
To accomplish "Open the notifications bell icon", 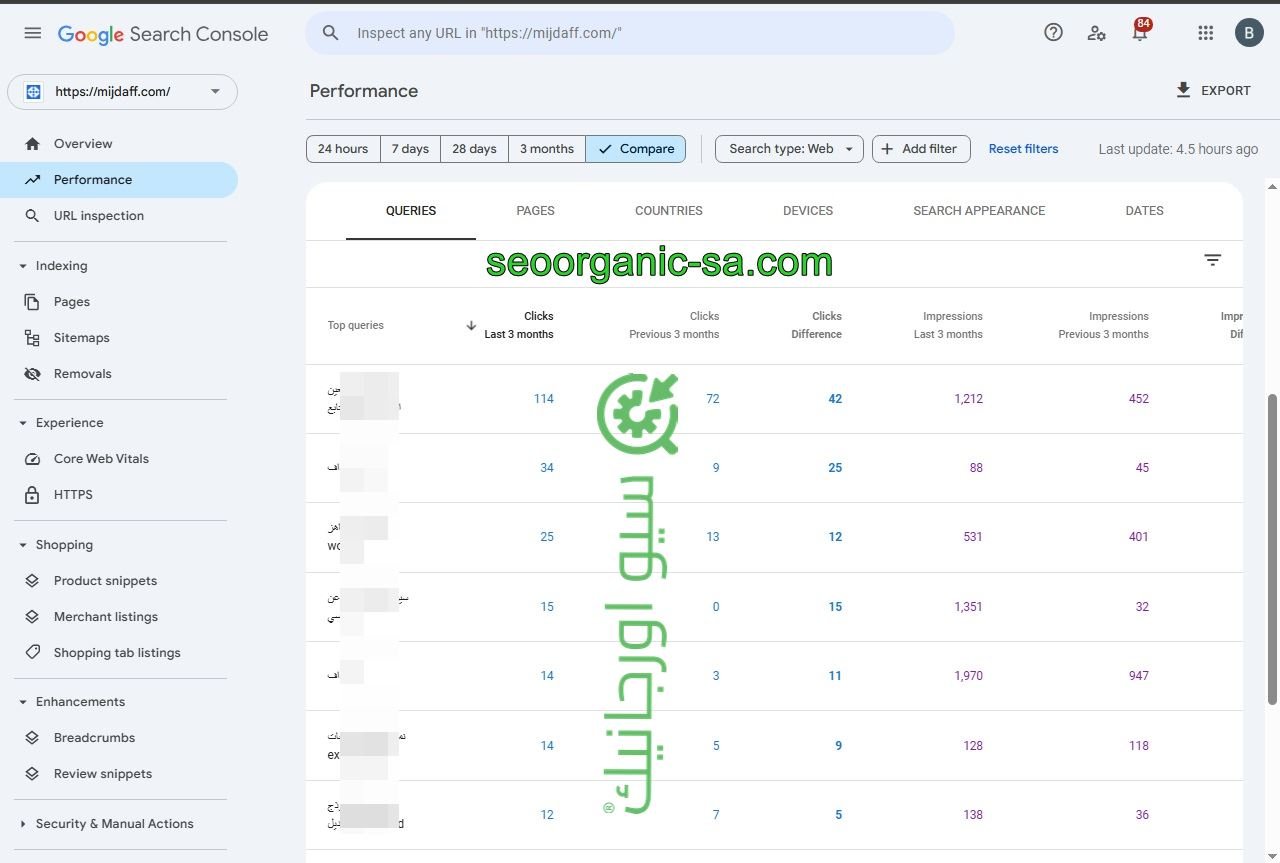I will click(x=1139, y=33).
